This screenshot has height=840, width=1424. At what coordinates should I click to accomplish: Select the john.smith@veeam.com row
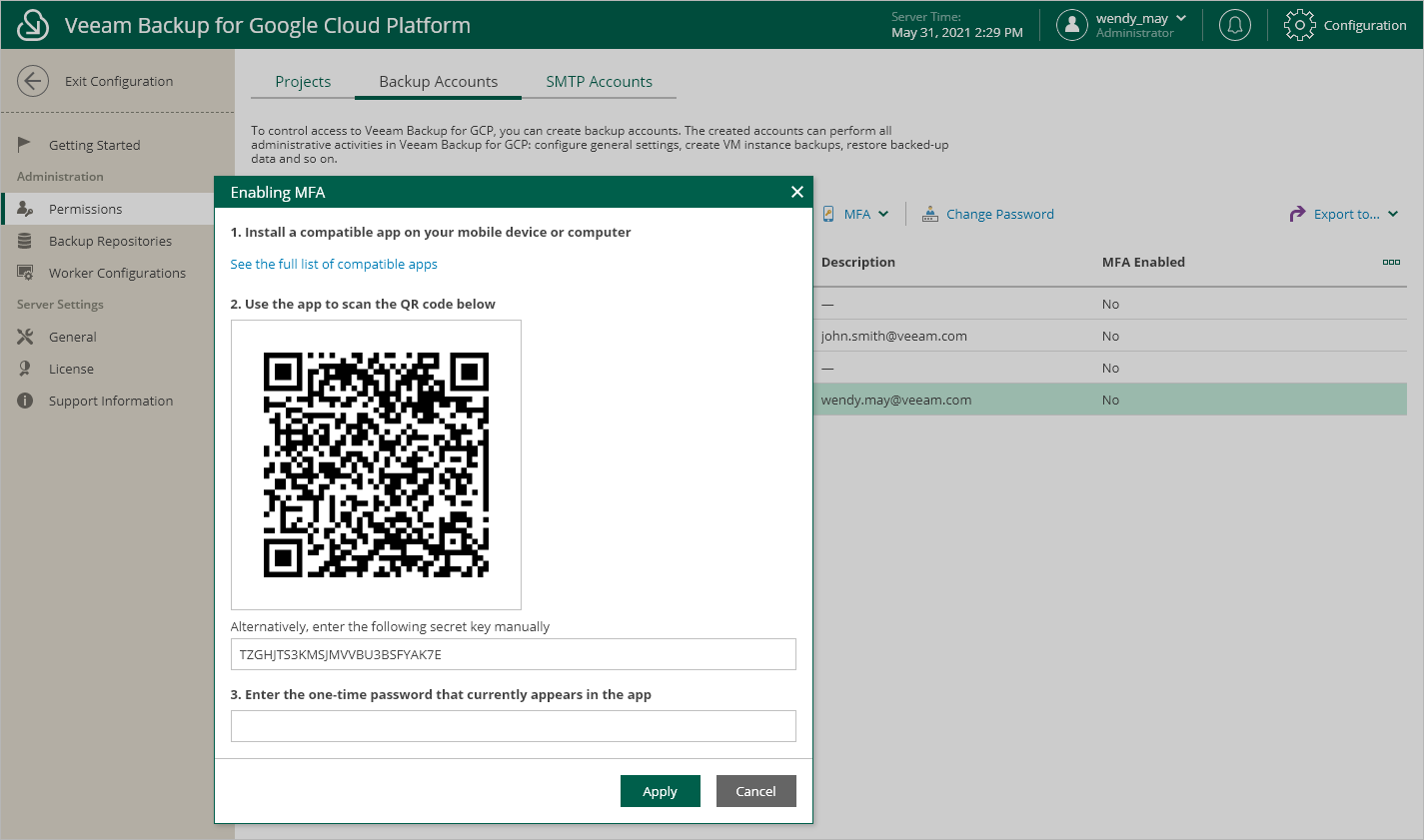(x=1110, y=336)
